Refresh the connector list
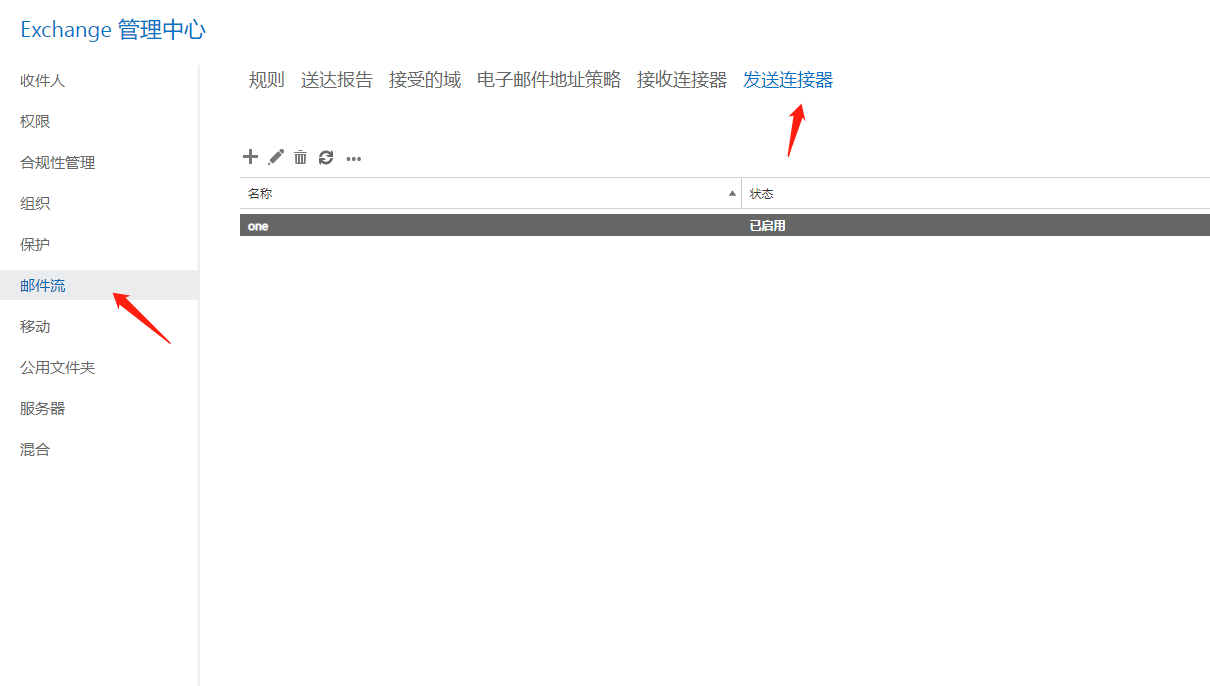This screenshot has height=686, width=1210. [326, 157]
